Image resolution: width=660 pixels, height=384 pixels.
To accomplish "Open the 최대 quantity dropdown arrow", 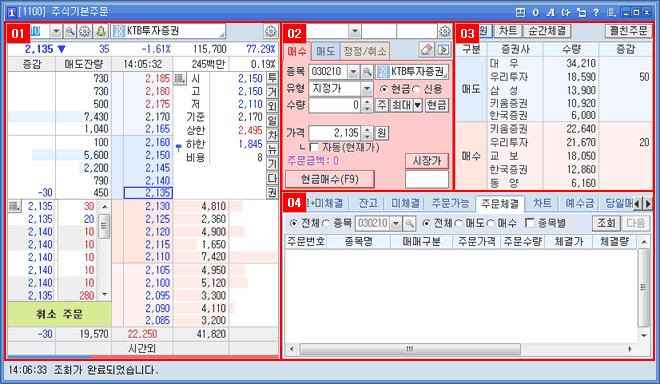I will tap(418, 105).
